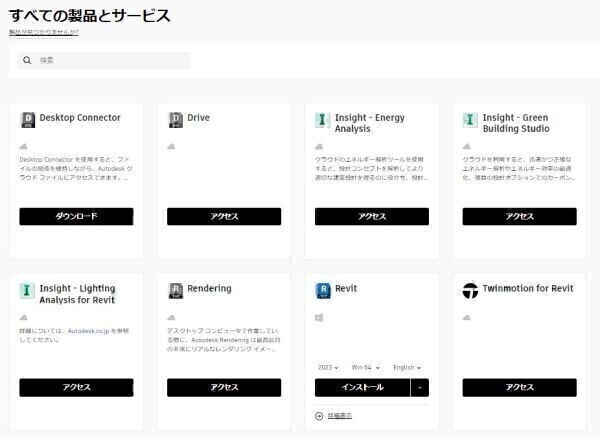Click the Insight - Green Building Studio icon
The image size is (600, 437).
click(470, 120)
